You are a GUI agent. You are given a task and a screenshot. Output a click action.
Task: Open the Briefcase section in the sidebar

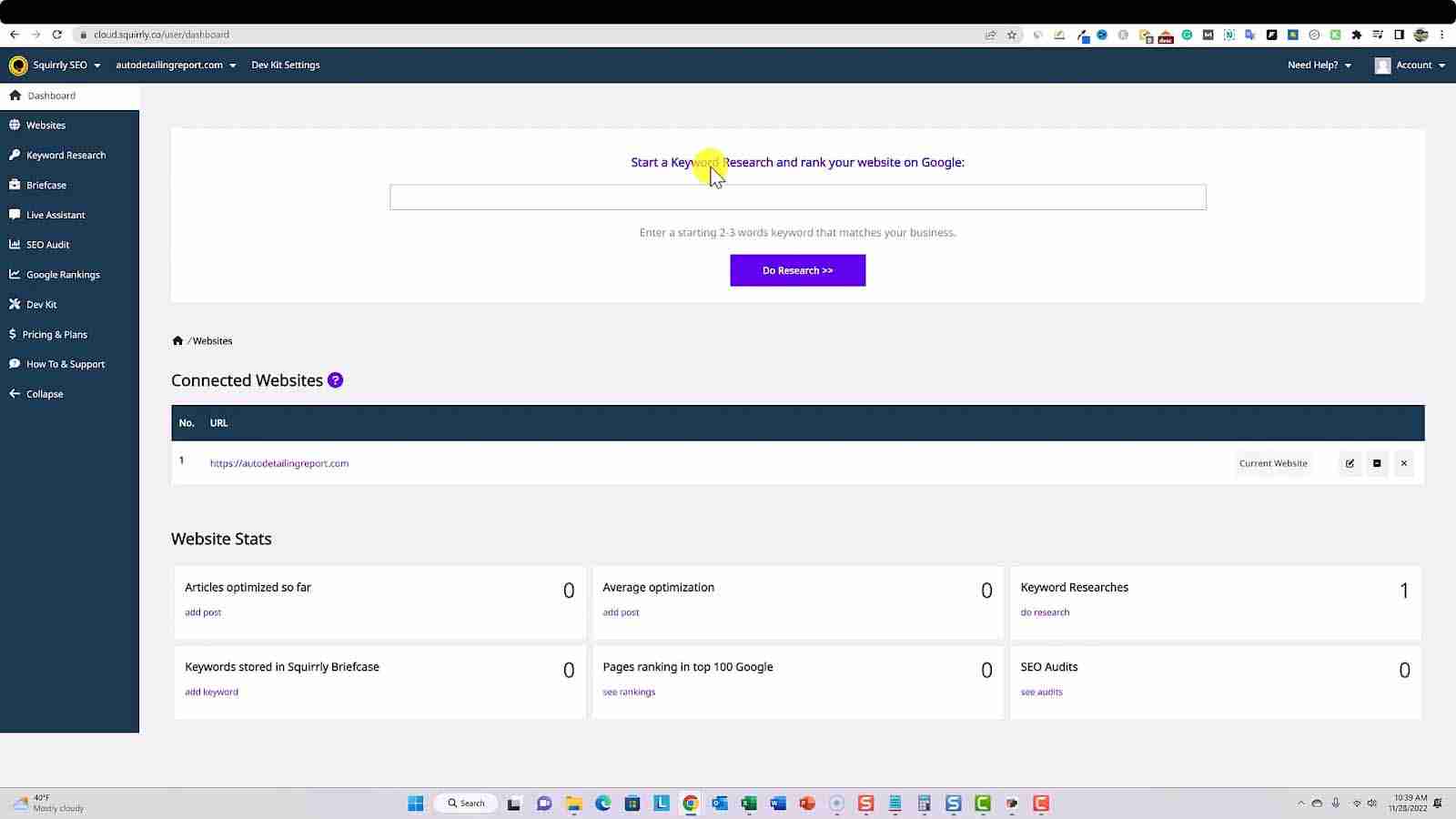point(45,185)
